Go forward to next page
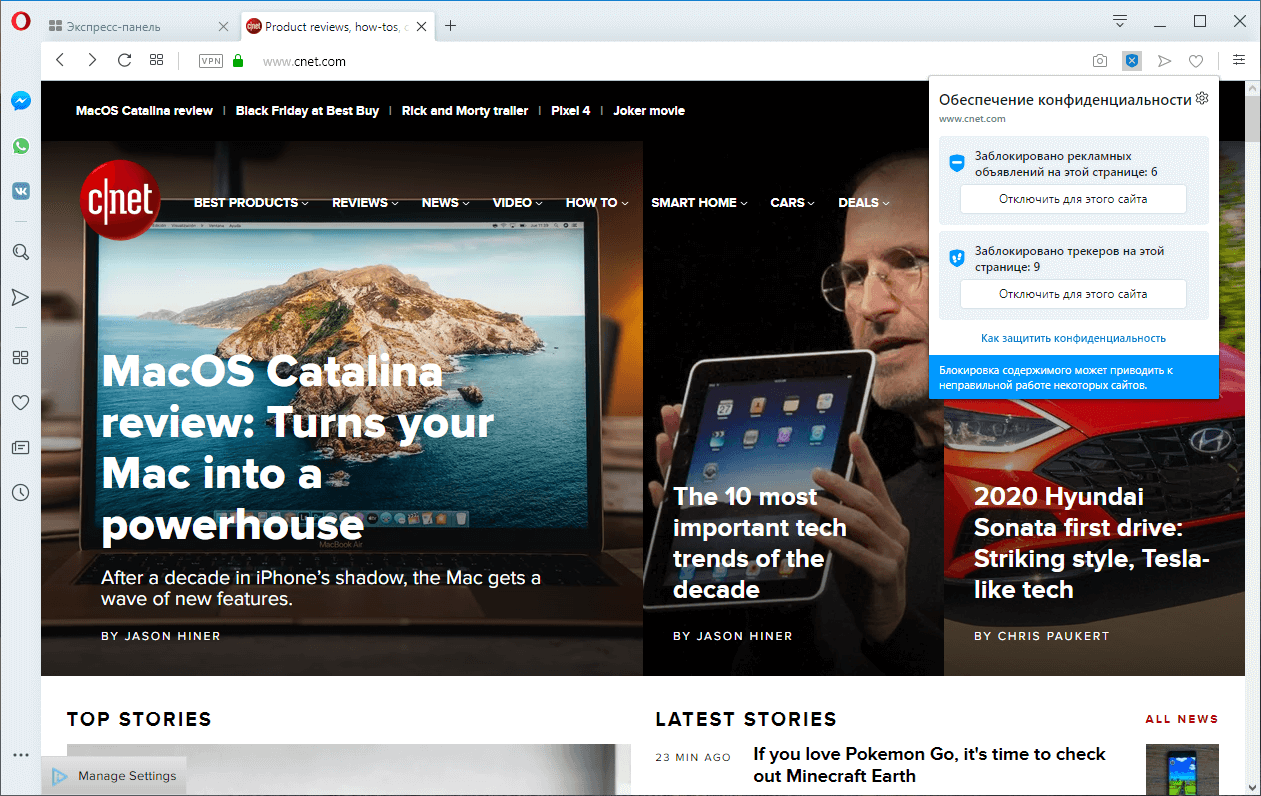The width and height of the screenshot is (1261, 796). click(92, 60)
